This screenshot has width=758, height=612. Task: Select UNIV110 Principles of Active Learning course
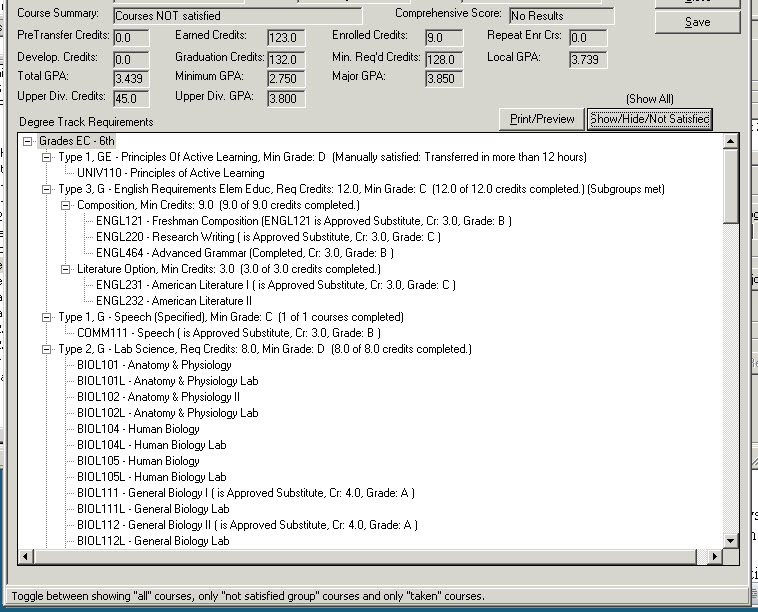pyautogui.click(x=170, y=173)
